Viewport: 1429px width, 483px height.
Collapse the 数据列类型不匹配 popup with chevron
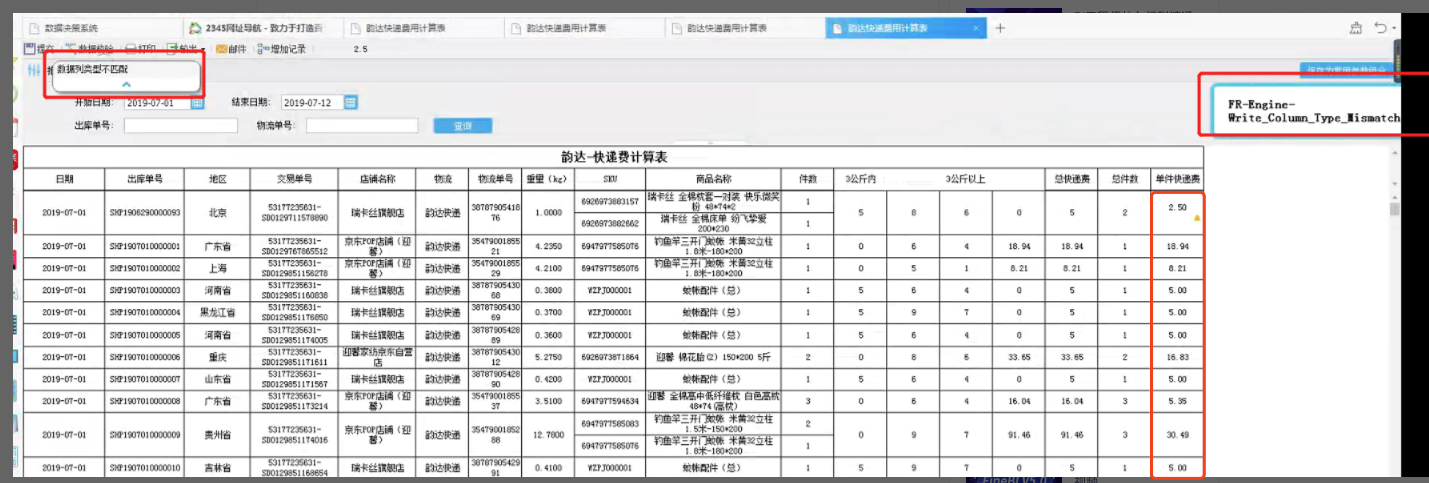pyautogui.click(x=126, y=85)
